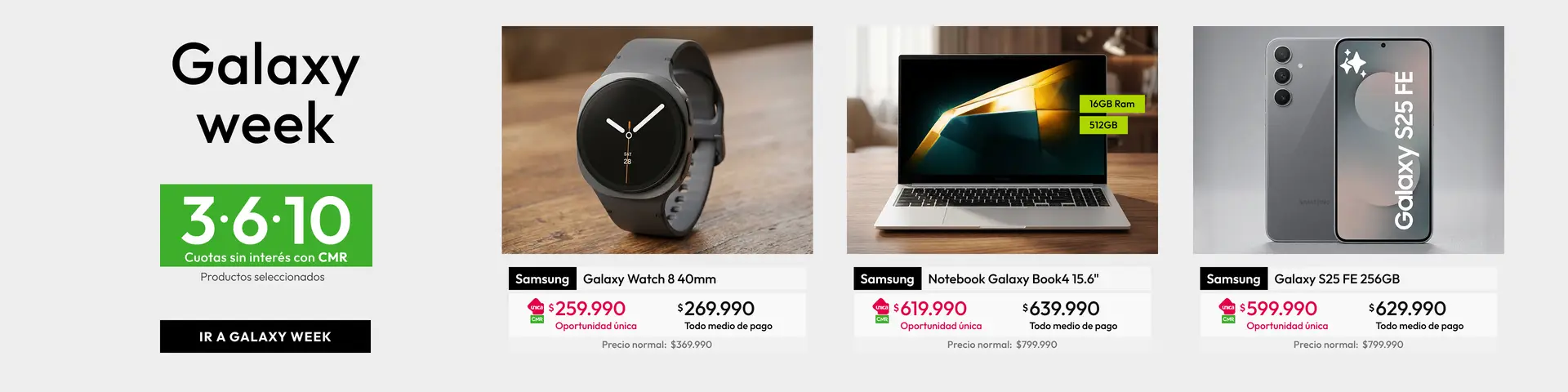Click the CMR icon beside $619.990

coord(881,311)
